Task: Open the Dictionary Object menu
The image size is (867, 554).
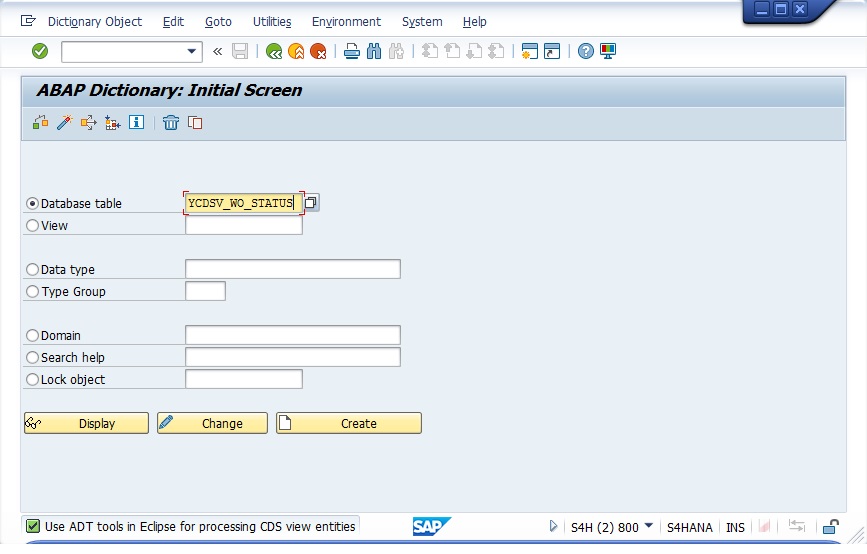Action: [x=95, y=22]
